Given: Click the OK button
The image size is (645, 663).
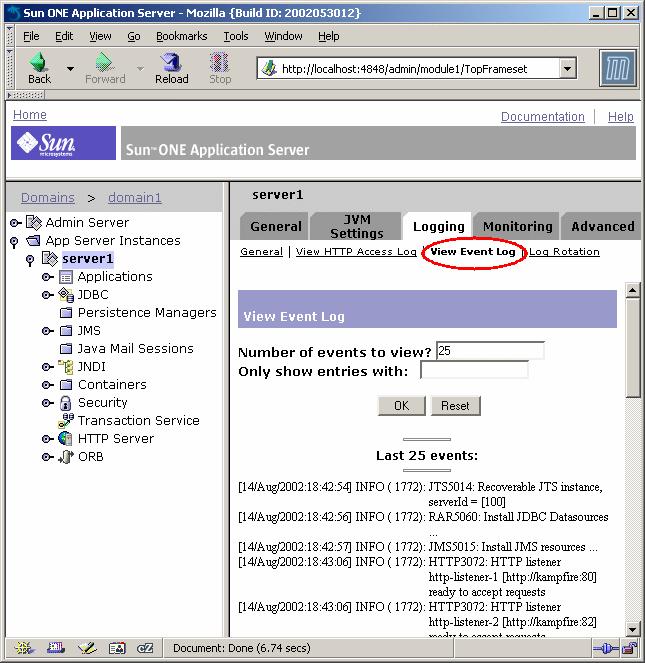Looking at the screenshot, I should coord(401,406).
